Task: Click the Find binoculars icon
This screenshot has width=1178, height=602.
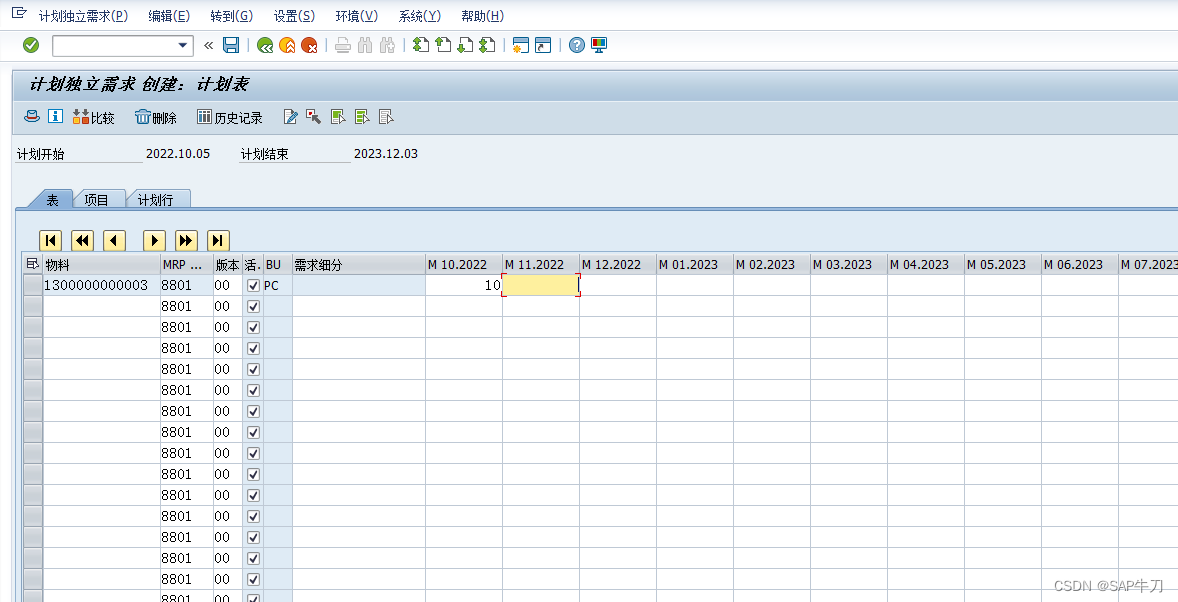Action: (365, 46)
